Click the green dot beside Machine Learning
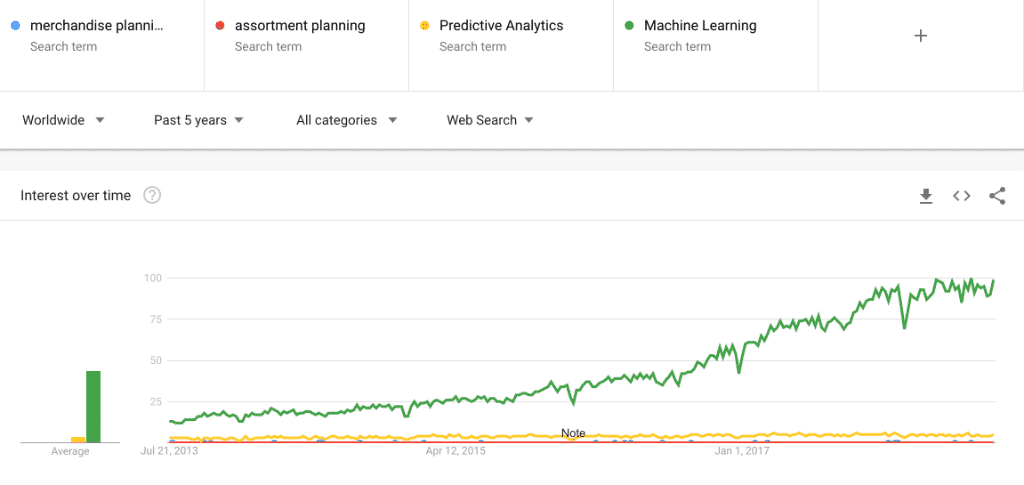This screenshot has width=1024, height=485. 629,25
